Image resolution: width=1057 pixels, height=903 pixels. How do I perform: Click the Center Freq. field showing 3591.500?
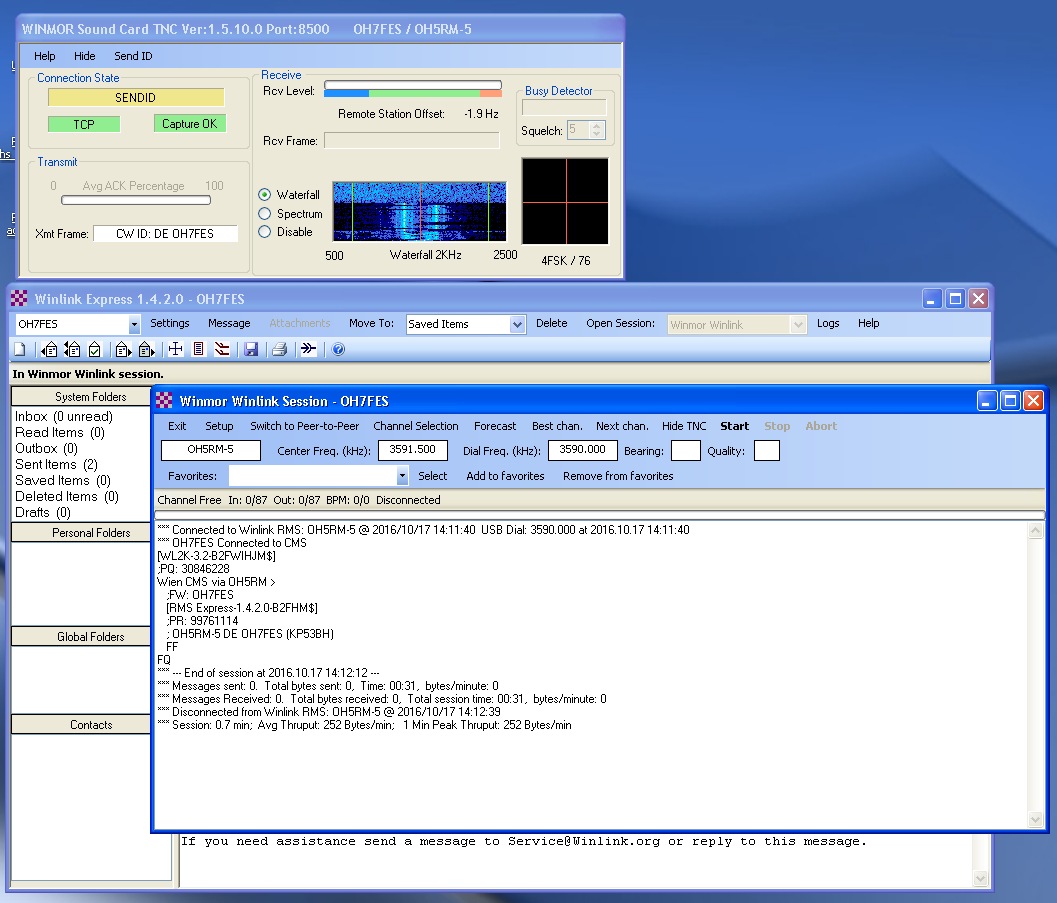(413, 450)
